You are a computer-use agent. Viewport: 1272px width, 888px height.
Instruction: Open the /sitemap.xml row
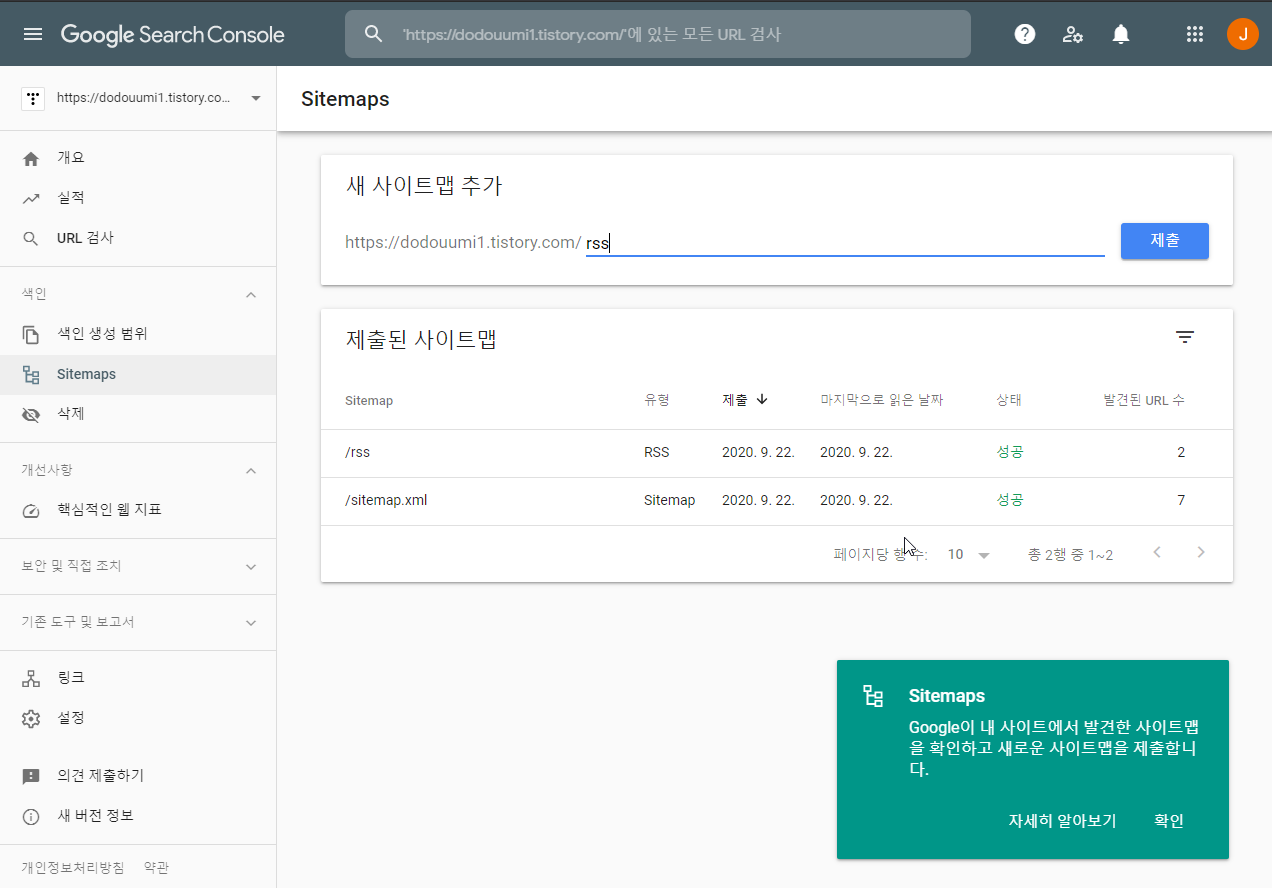click(777, 500)
